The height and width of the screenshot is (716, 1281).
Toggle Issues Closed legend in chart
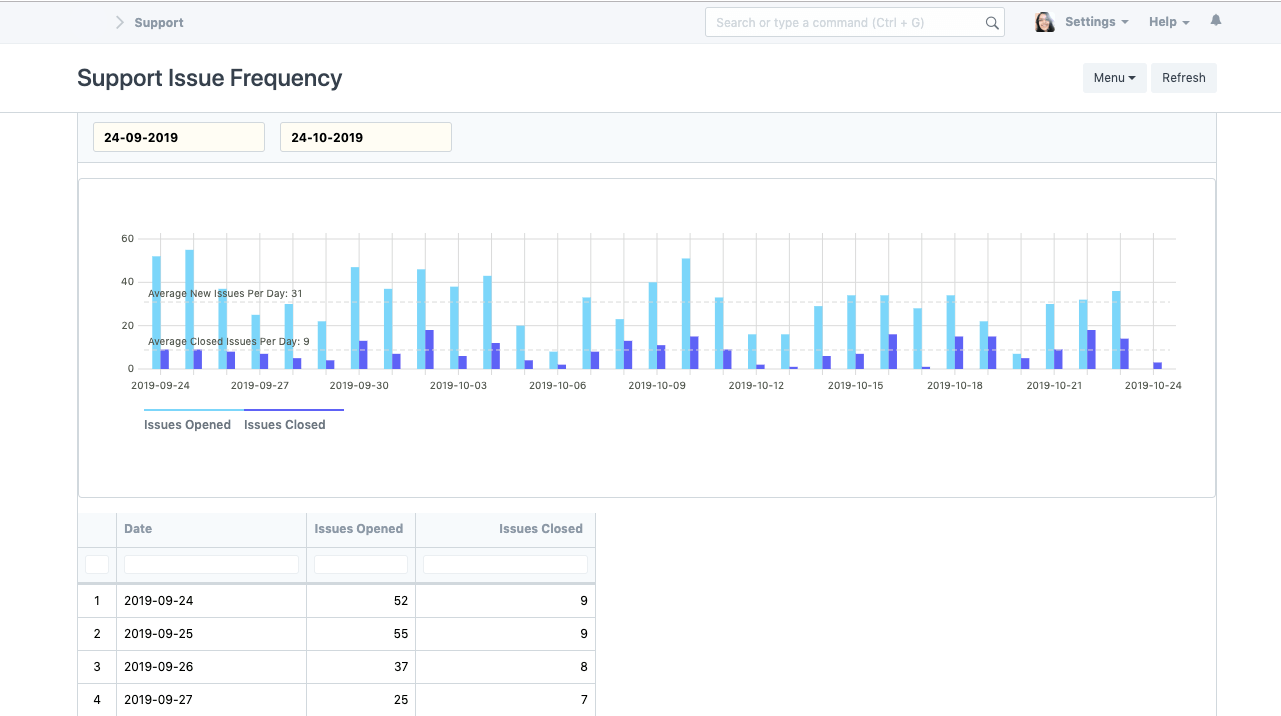pos(285,424)
